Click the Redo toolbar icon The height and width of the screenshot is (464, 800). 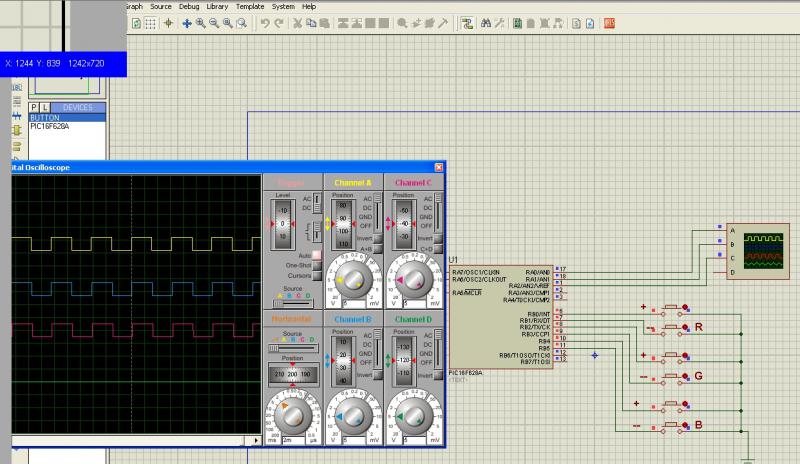coord(279,23)
